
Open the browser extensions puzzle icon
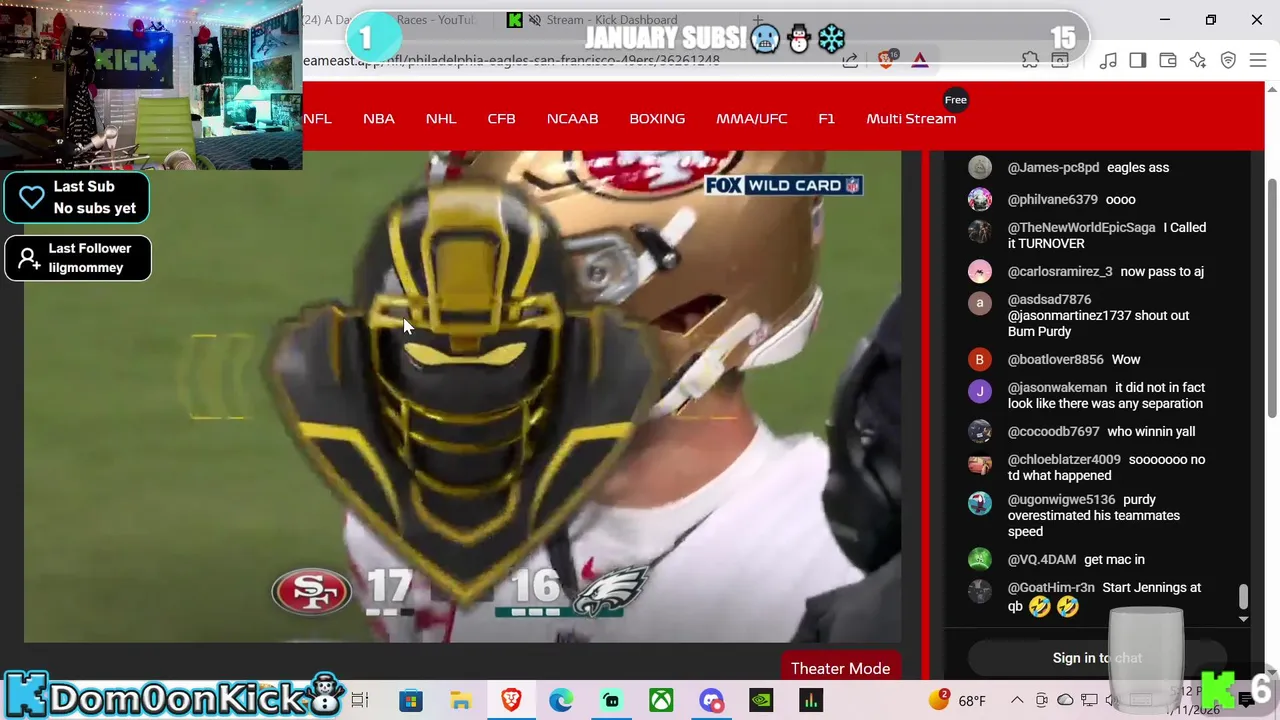(1030, 61)
